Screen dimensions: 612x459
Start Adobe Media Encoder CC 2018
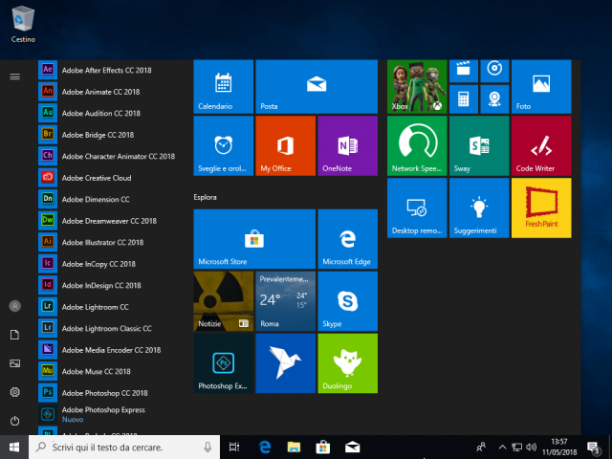(x=107, y=350)
